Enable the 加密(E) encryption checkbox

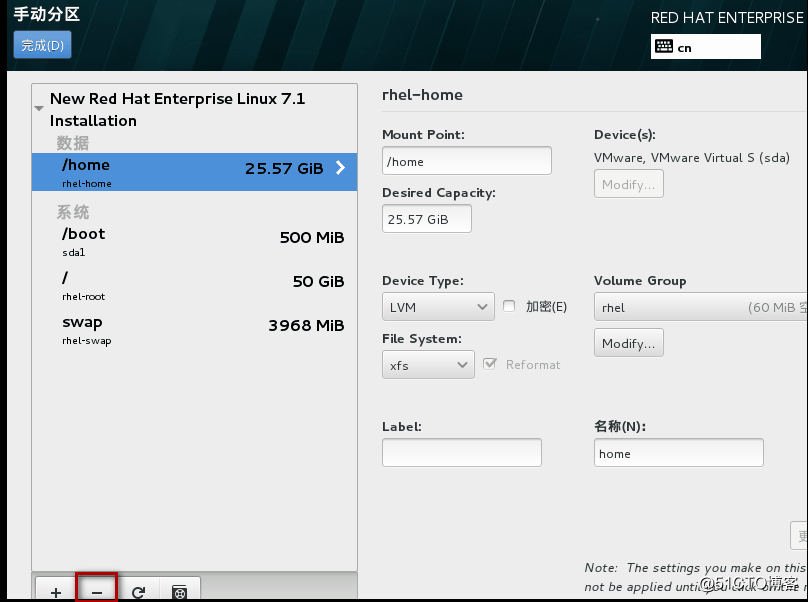click(x=509, y=306)
